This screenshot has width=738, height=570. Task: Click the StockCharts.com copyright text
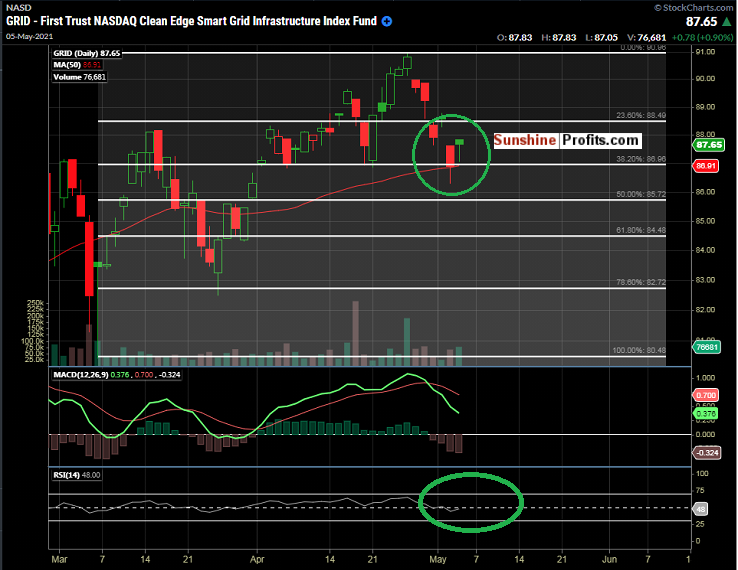pyautogui.click(x=693, y=8)
